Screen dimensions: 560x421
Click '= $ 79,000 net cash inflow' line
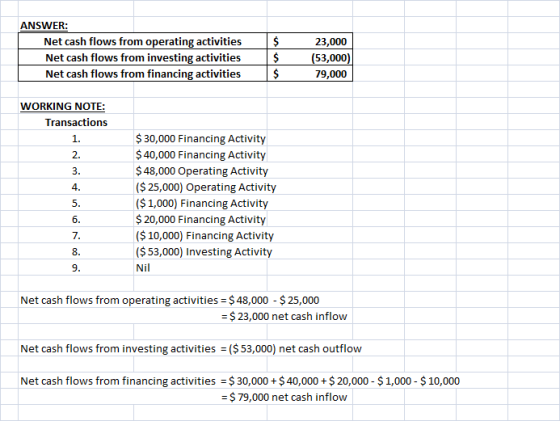[x=284, y=397]
